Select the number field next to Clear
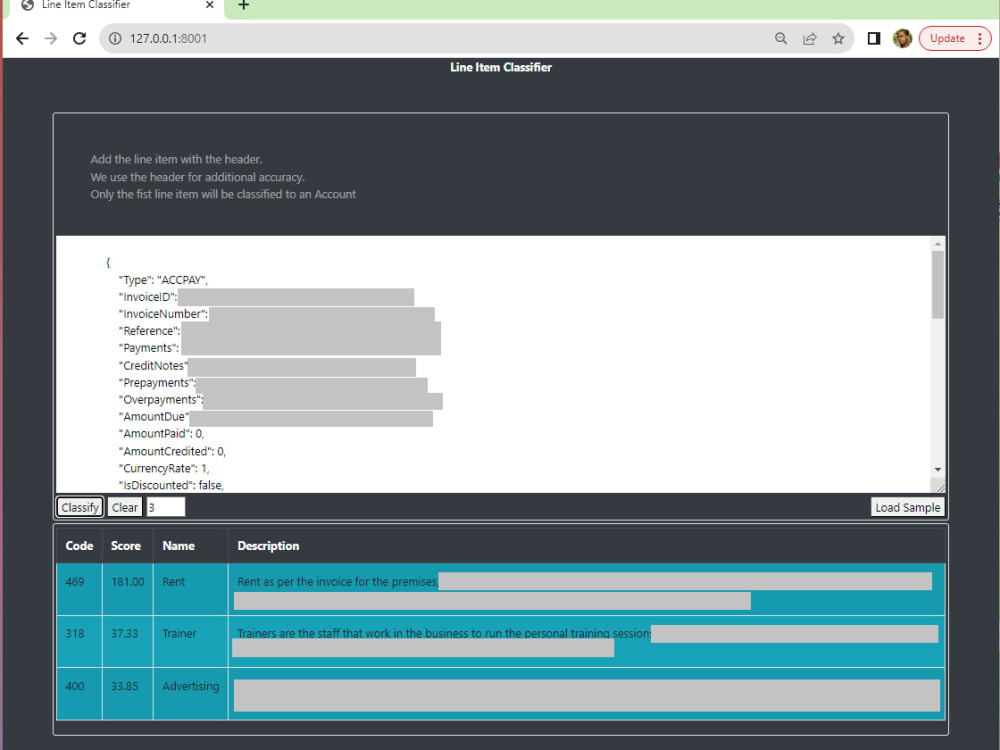The image size is (1000, 750). pos(165,507)
